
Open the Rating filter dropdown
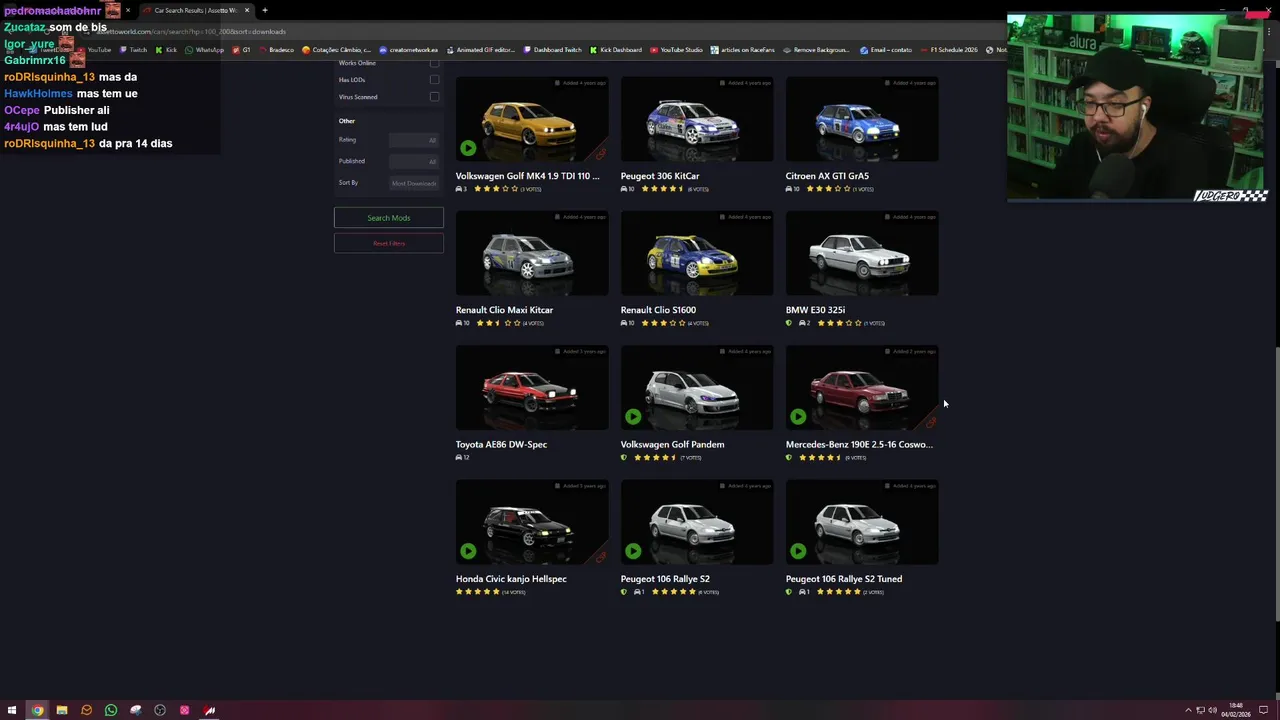pyautogui.click(x=414, y=140)
